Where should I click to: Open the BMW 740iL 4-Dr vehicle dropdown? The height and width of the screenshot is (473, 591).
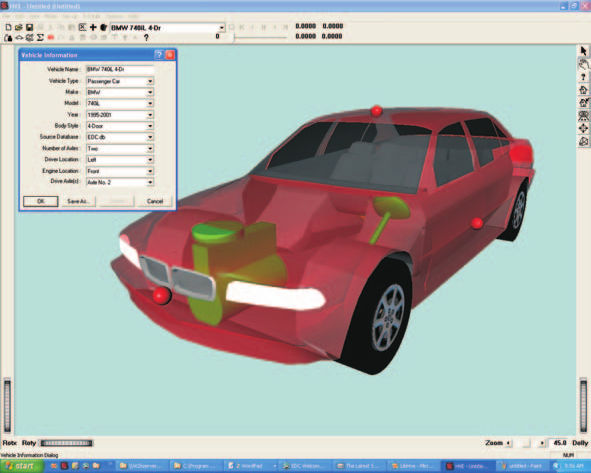pos(222,28)
